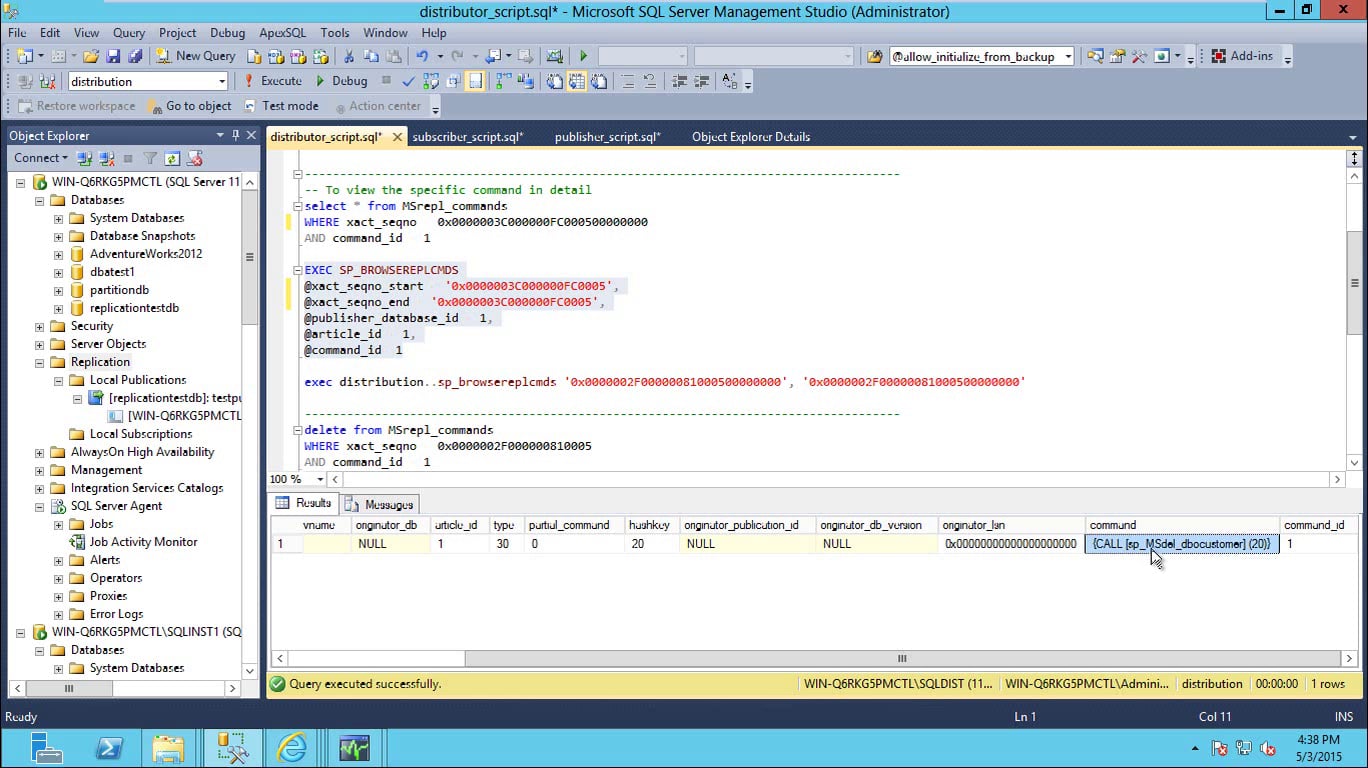
Task: Select Job Activity Monitor in the tree
Action: pos(143,542)
